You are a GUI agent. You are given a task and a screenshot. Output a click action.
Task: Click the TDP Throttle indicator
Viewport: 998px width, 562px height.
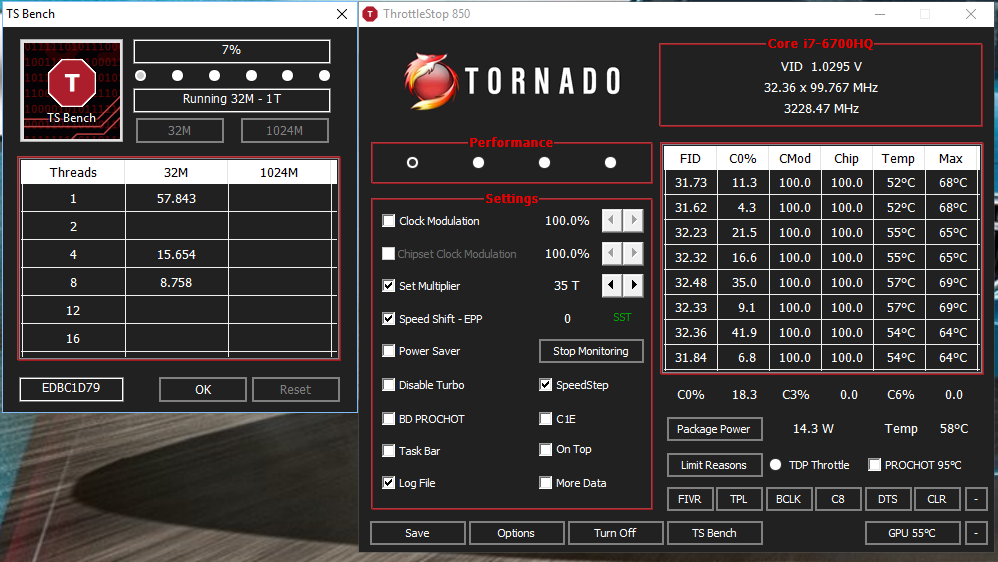[775, 465]
